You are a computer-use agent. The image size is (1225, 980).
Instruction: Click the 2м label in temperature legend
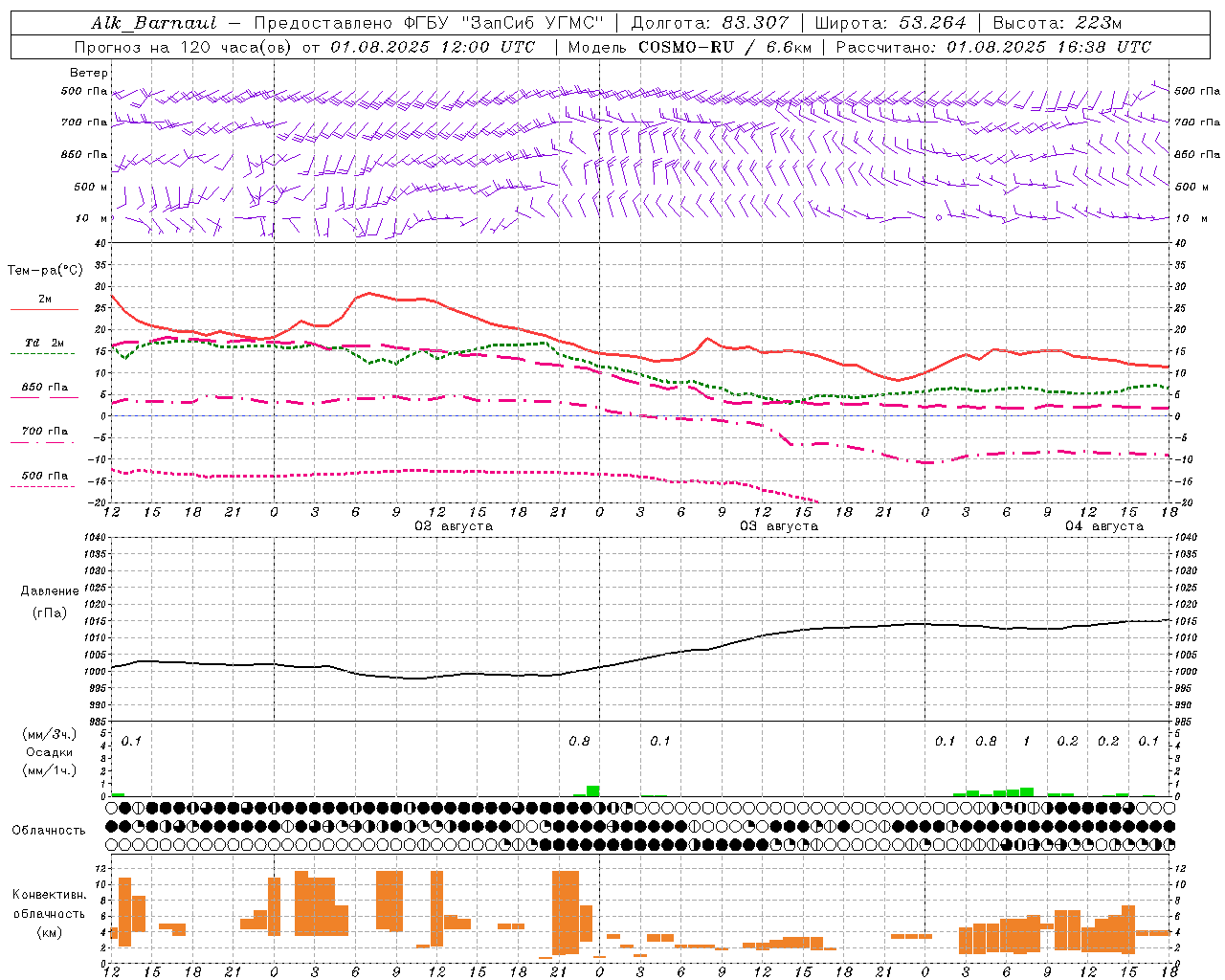point(45,300)
